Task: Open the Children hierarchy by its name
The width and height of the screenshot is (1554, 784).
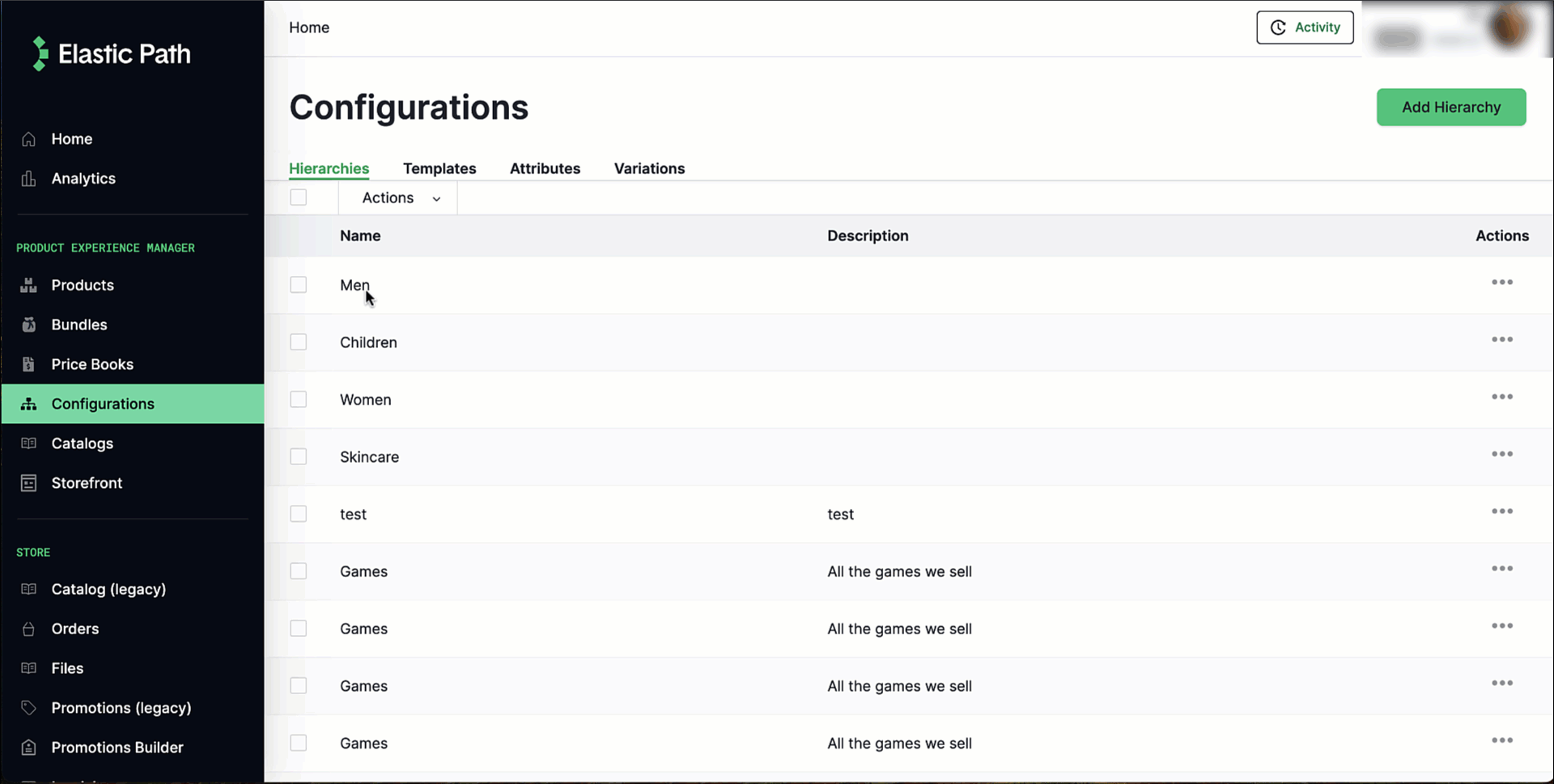Action: 368,342
